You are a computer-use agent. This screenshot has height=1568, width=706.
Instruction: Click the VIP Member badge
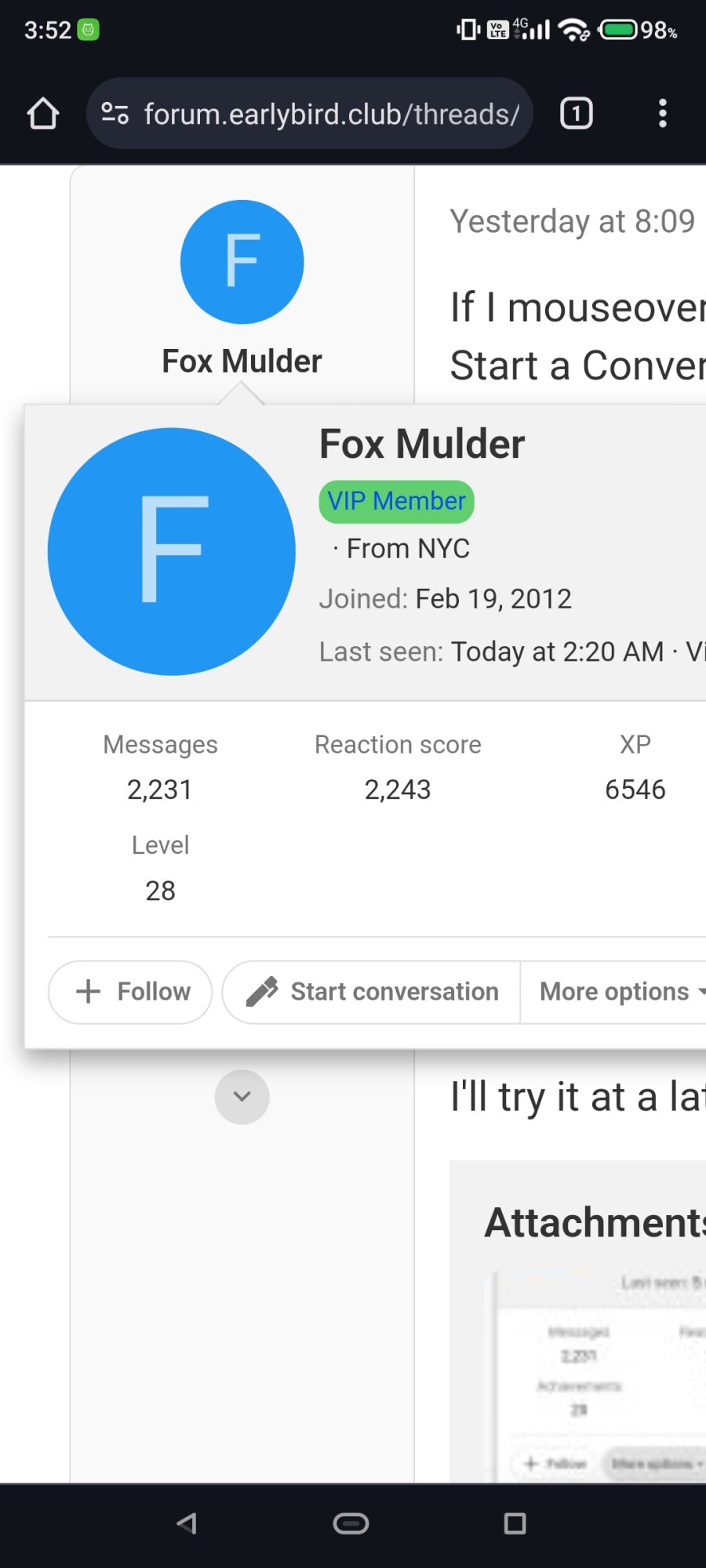click(396, 502)
